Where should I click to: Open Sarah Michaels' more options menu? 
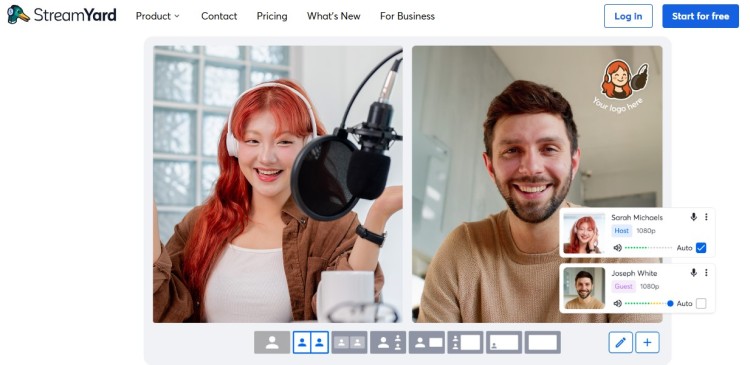tap(706, 217)
